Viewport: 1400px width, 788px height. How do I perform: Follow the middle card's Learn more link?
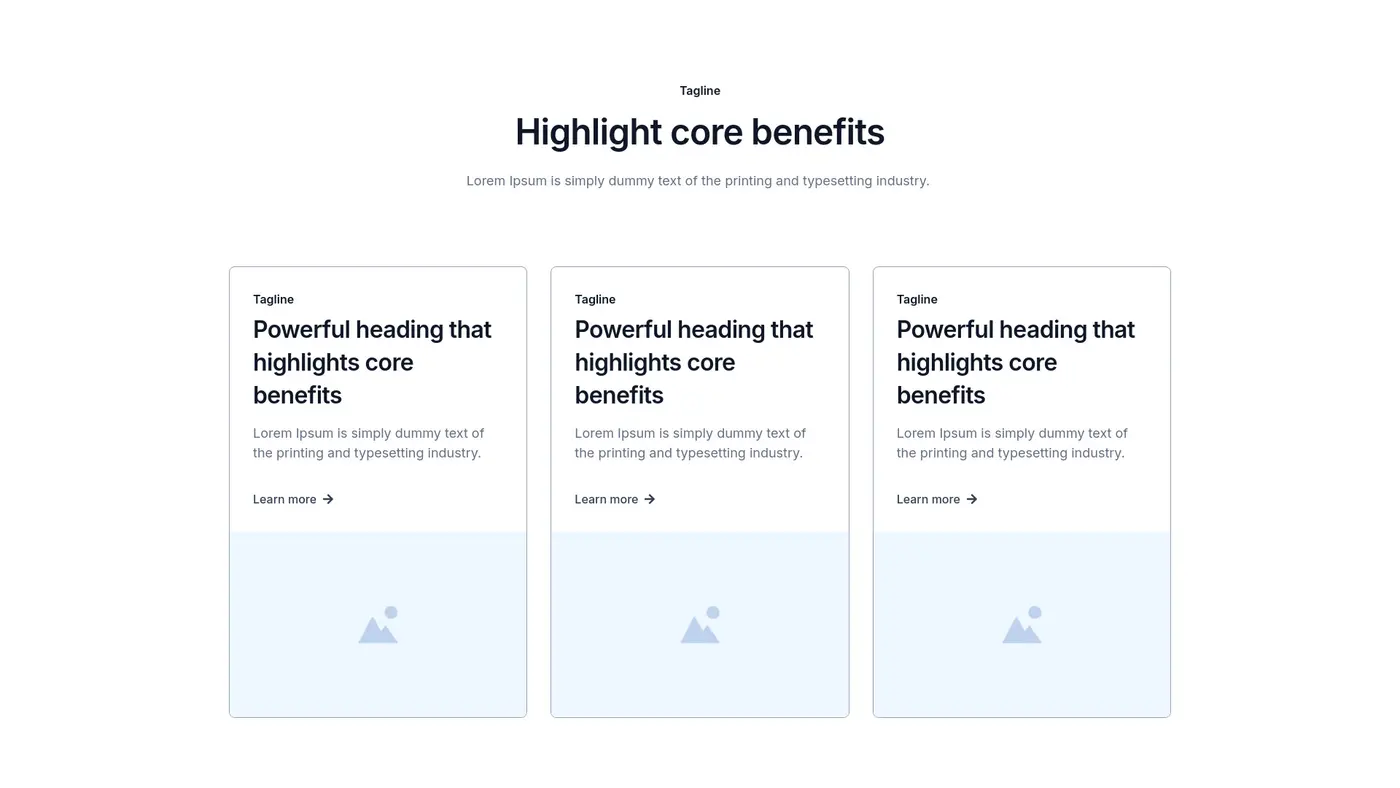click(607, 499)
